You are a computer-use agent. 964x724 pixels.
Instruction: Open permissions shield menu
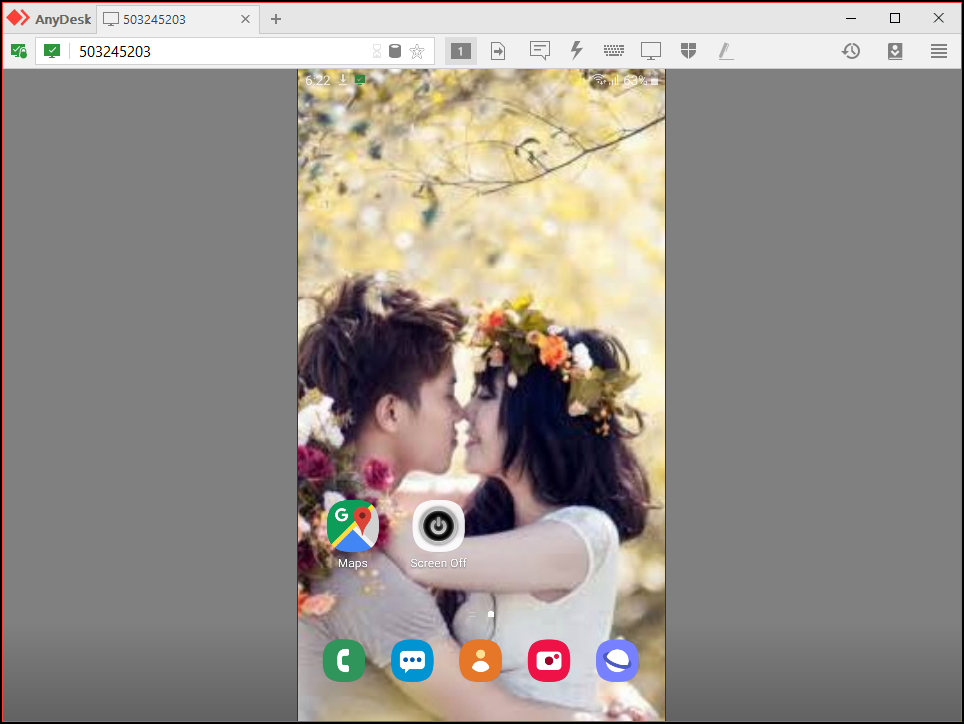click(688, 51)
